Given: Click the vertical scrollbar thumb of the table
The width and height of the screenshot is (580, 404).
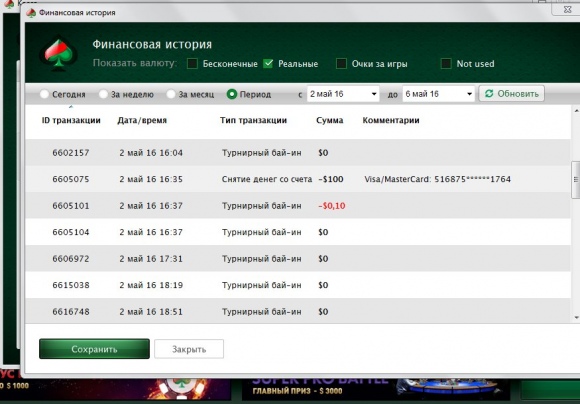Looking at the screenshot, I should pyautogui.click(x=576, y=180).
